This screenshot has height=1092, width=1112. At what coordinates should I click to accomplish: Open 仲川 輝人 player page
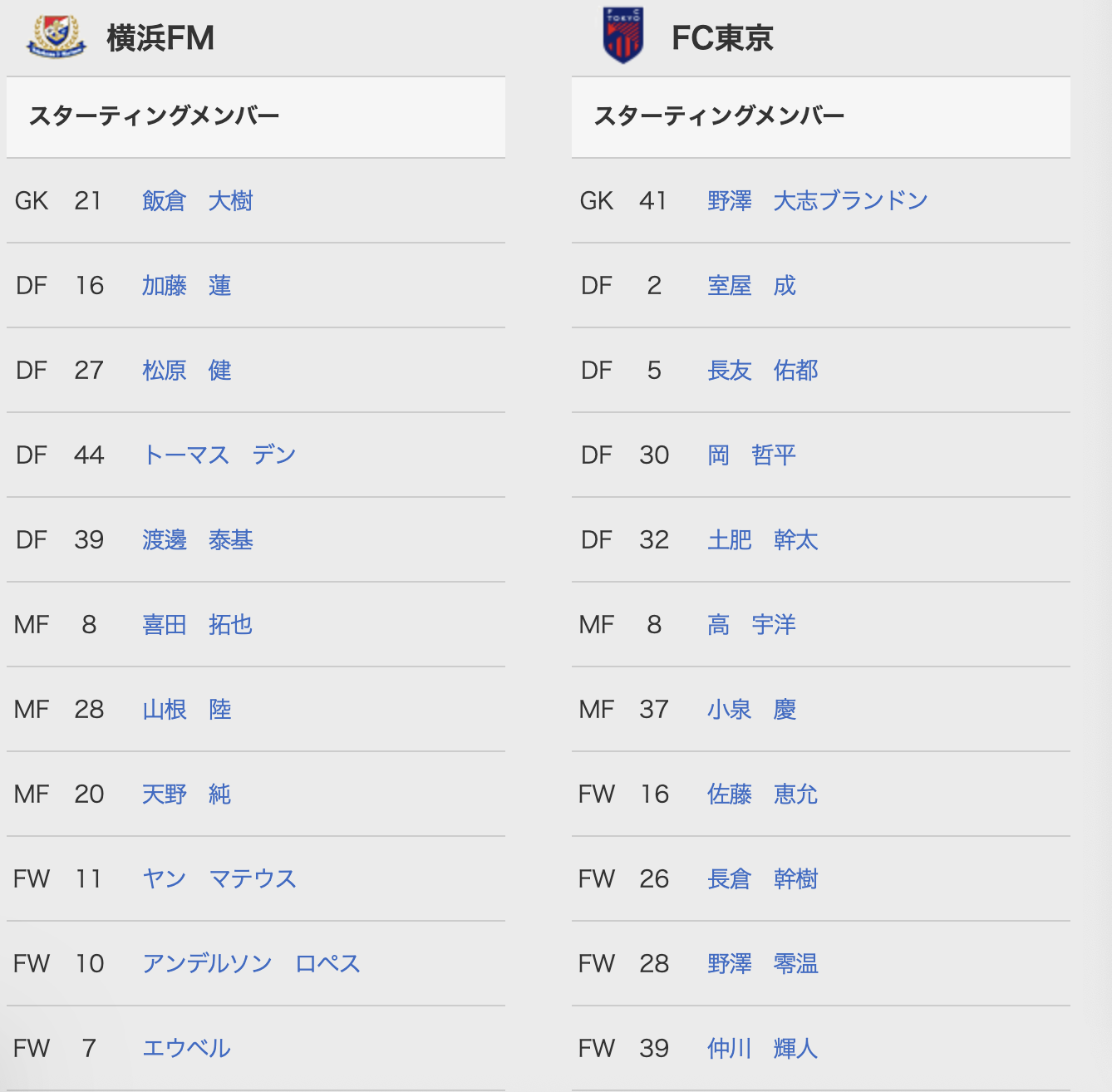tap(763, 1049)
